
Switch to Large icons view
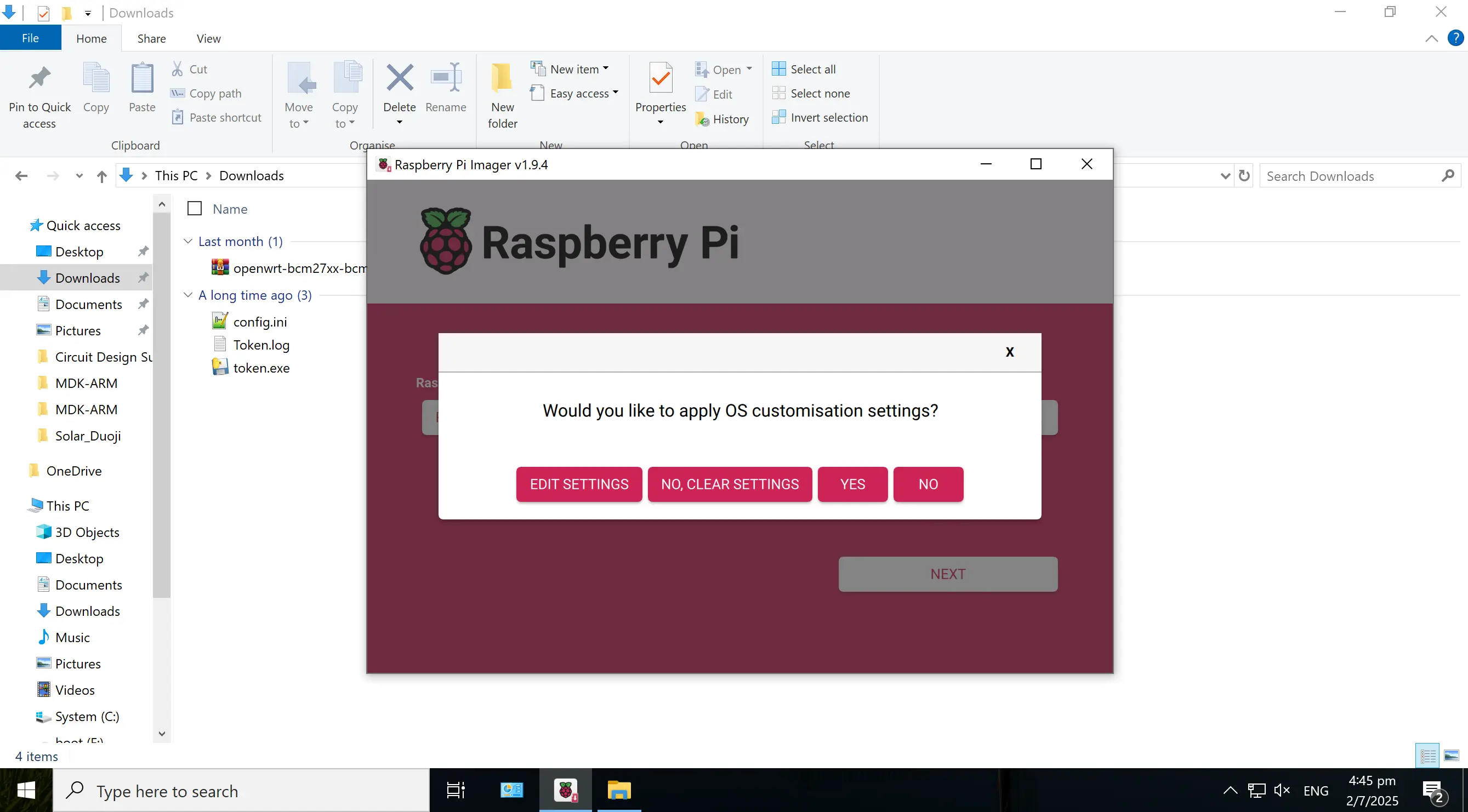click(x=1452, y=756)
